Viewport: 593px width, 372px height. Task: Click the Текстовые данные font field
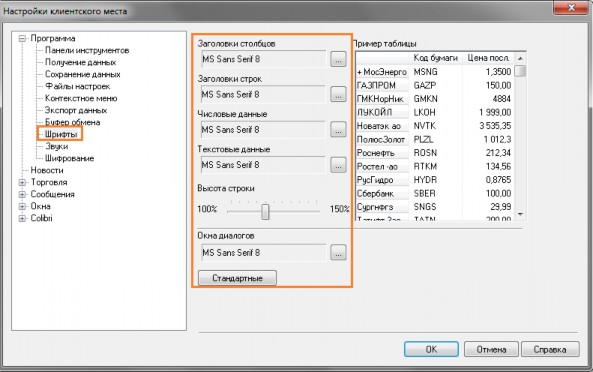(263, 165)
